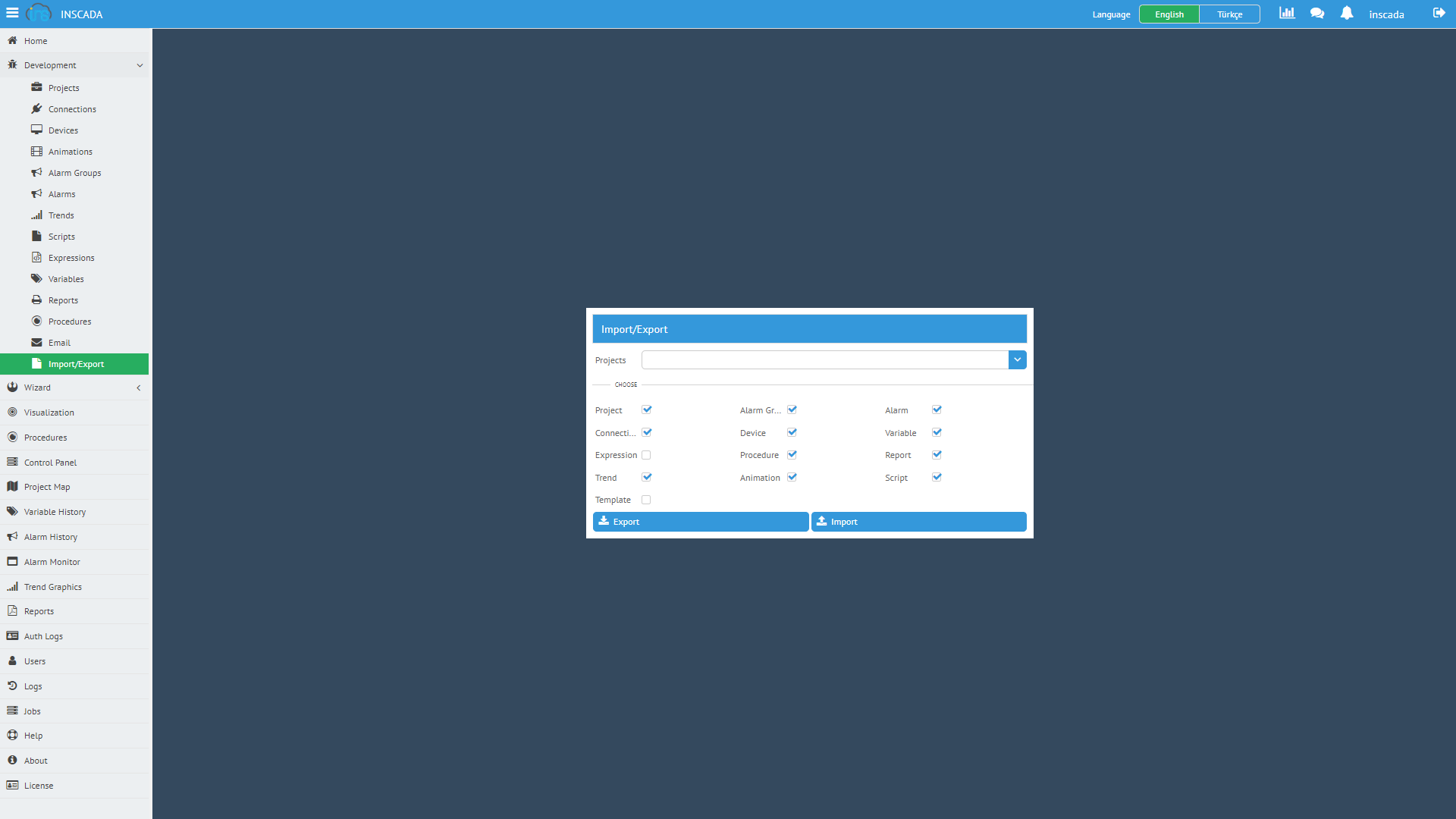
Task: Enable the Expression checkbox
Action: click(x=646, y=455)
